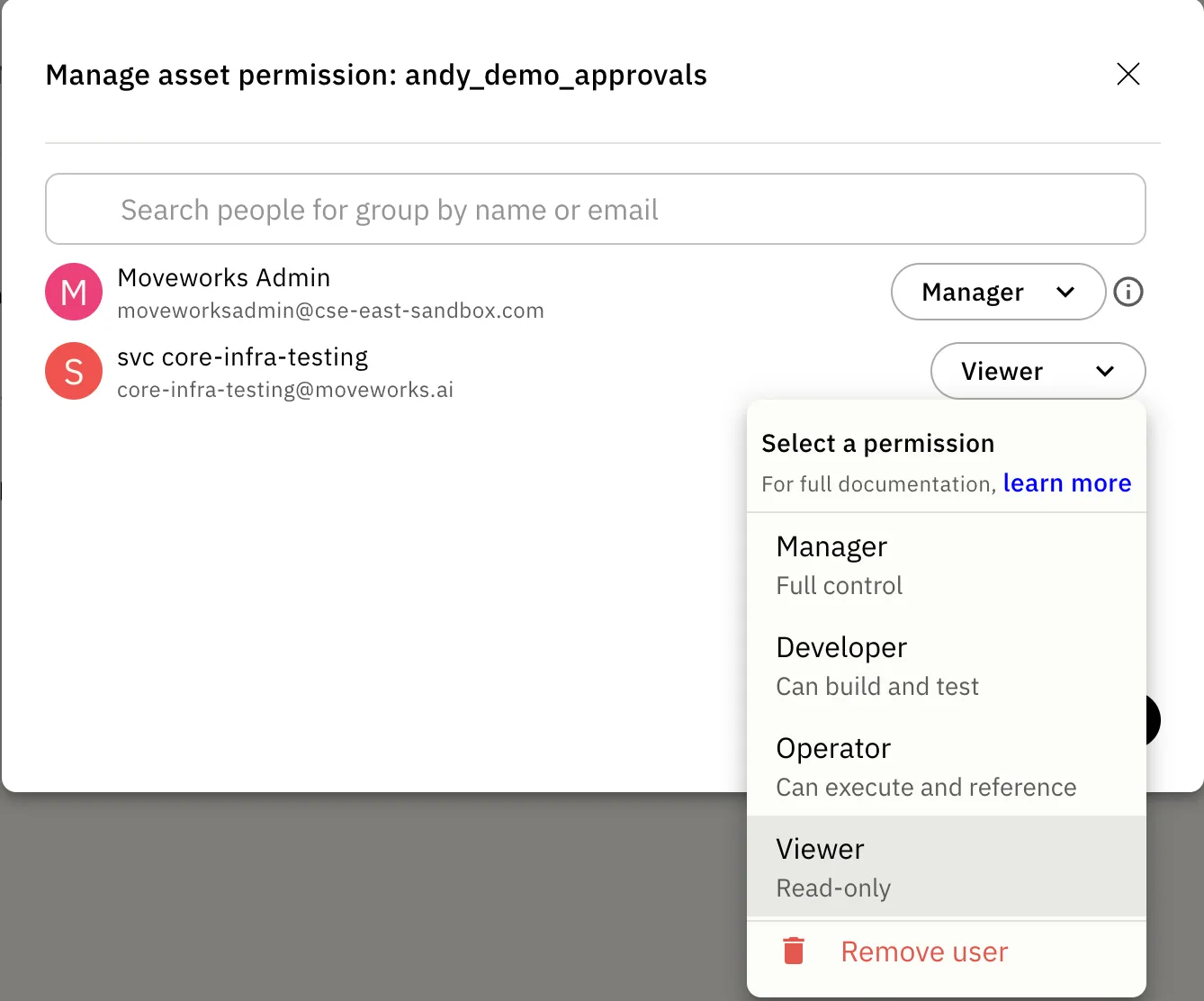Click the svc core-infra-testing name
Image resolution: width=1204 pixels, height=1001 pixels.
243,357
